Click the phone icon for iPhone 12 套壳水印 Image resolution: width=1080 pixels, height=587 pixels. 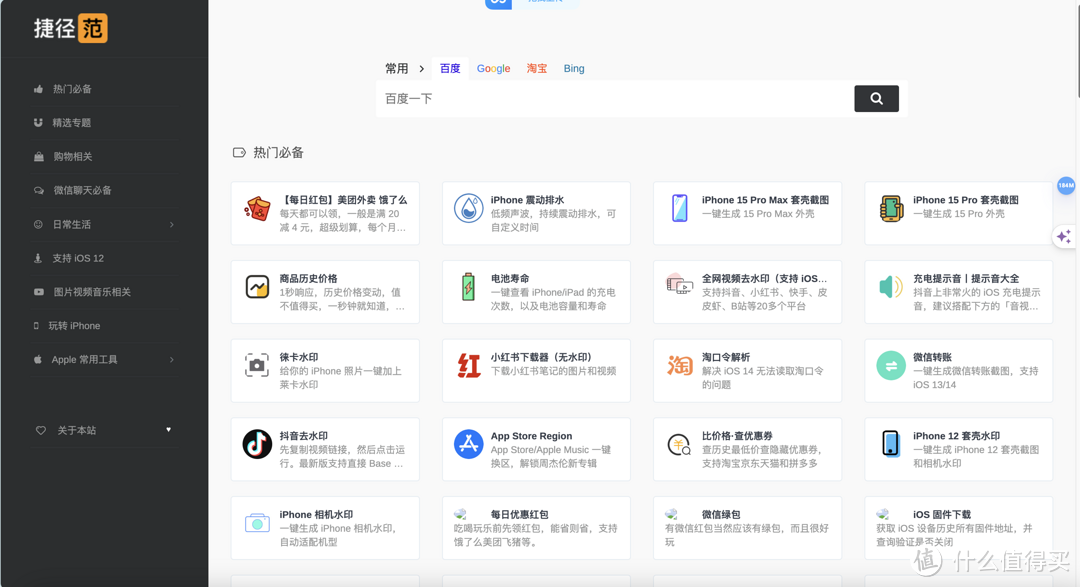point(891,444)
